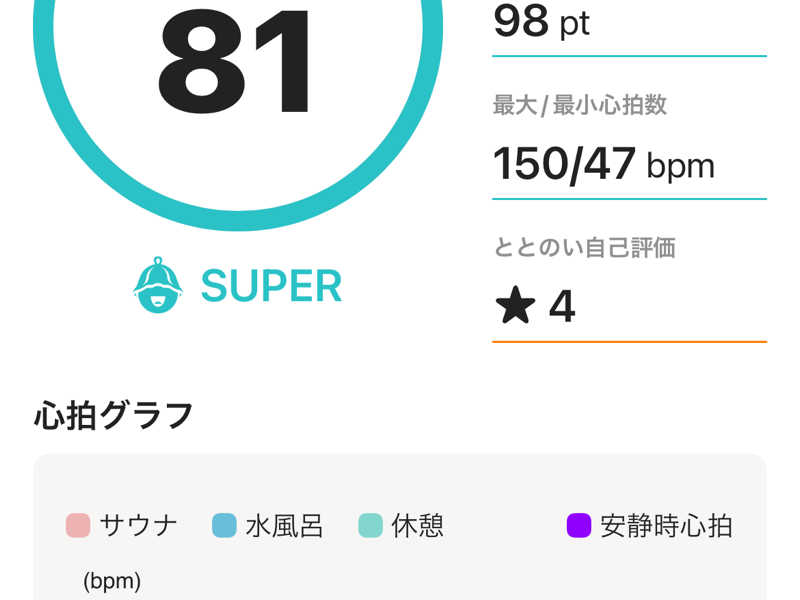Click the (bpm) axis unit label

pos(112,581)
